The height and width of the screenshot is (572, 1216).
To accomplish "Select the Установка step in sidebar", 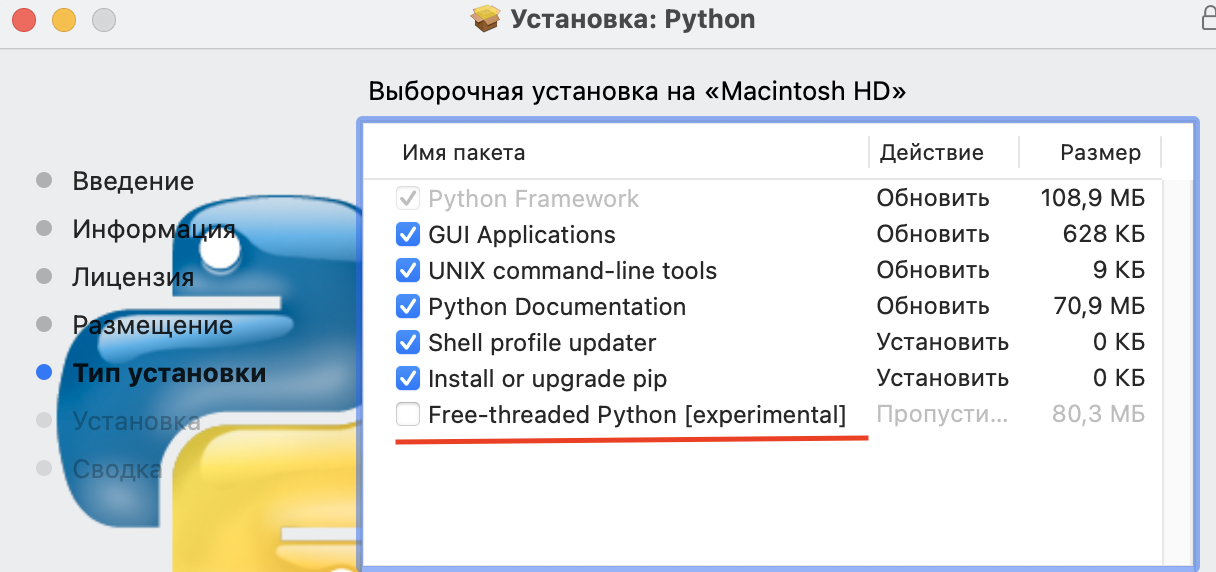I will 136,422.
